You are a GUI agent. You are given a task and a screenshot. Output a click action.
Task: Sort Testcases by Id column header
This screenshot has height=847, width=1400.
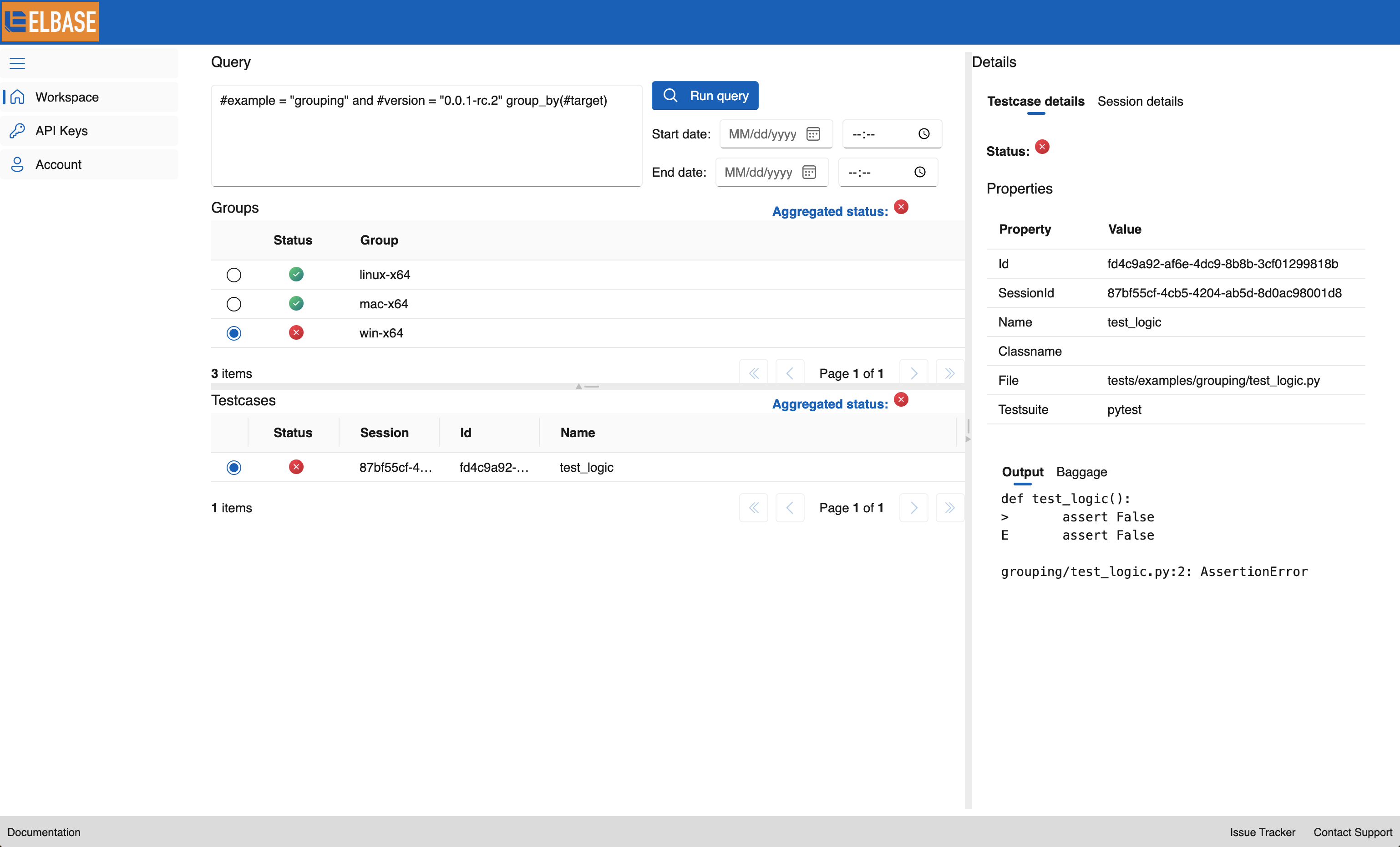465,433
